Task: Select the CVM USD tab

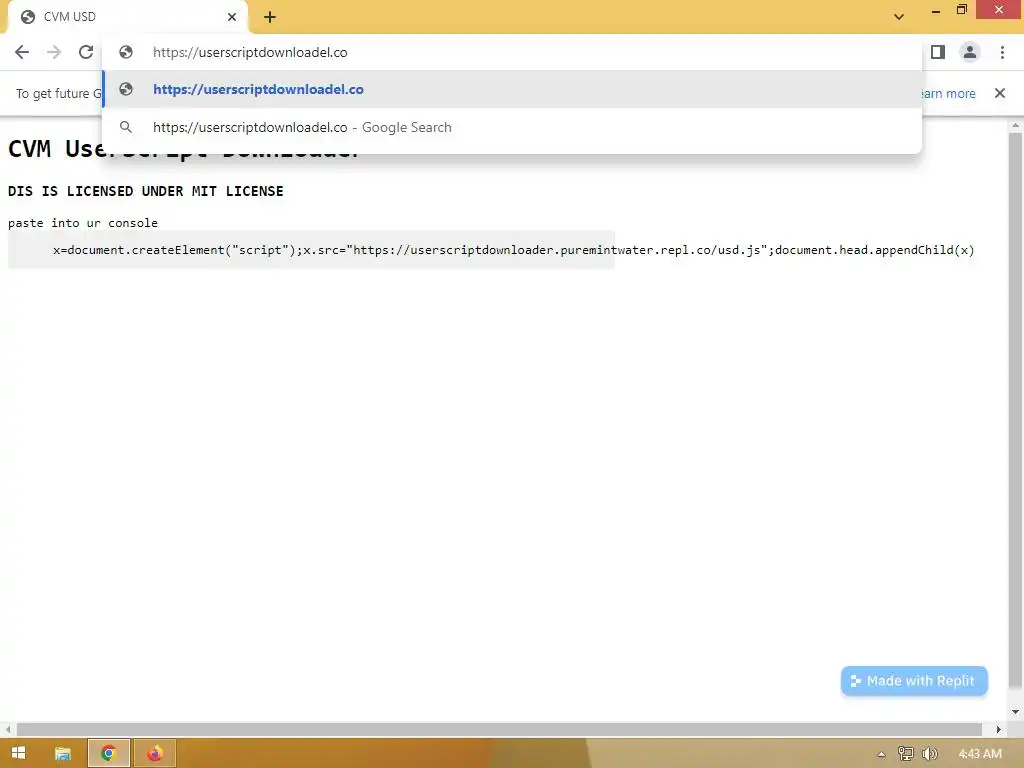Action: 127,17
